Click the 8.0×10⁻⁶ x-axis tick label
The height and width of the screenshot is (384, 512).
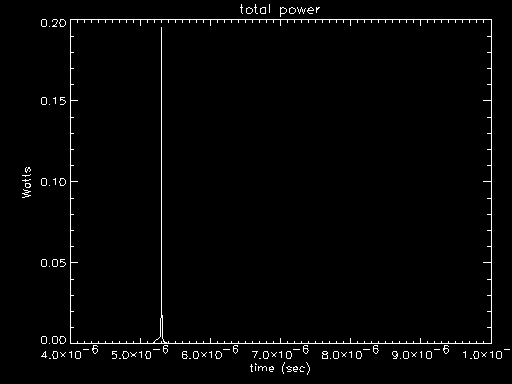click(350, 353)
